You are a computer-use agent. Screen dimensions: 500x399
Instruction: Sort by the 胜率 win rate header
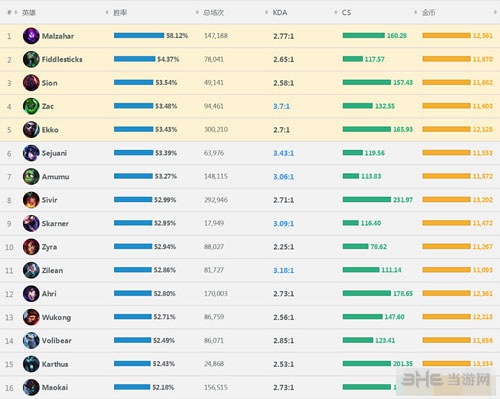pyautogui.click(x=120, y=13)
